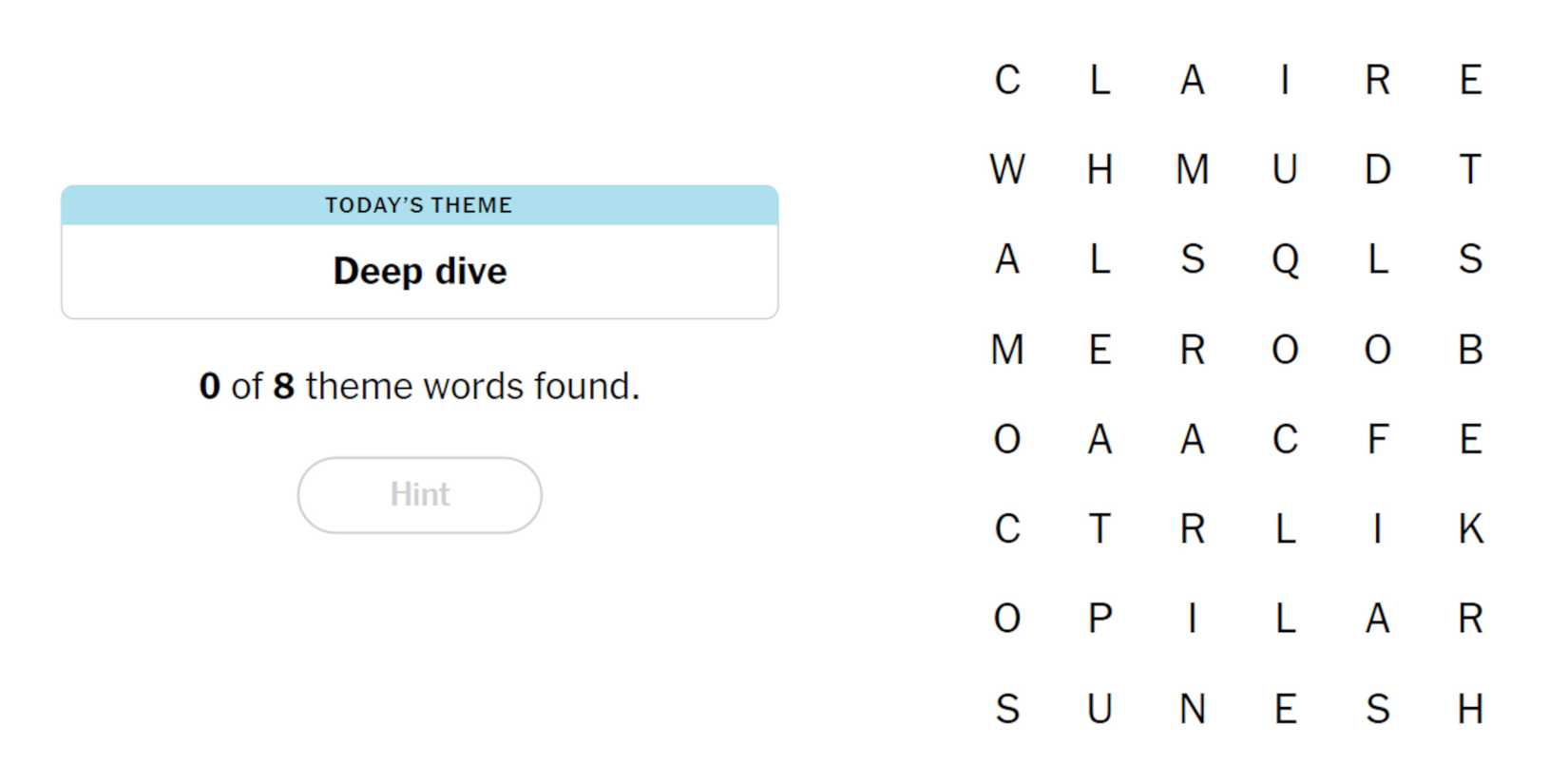
Task: Pick the letter N in the grid
Action: pyautogui.click(x=1192, y=709)
